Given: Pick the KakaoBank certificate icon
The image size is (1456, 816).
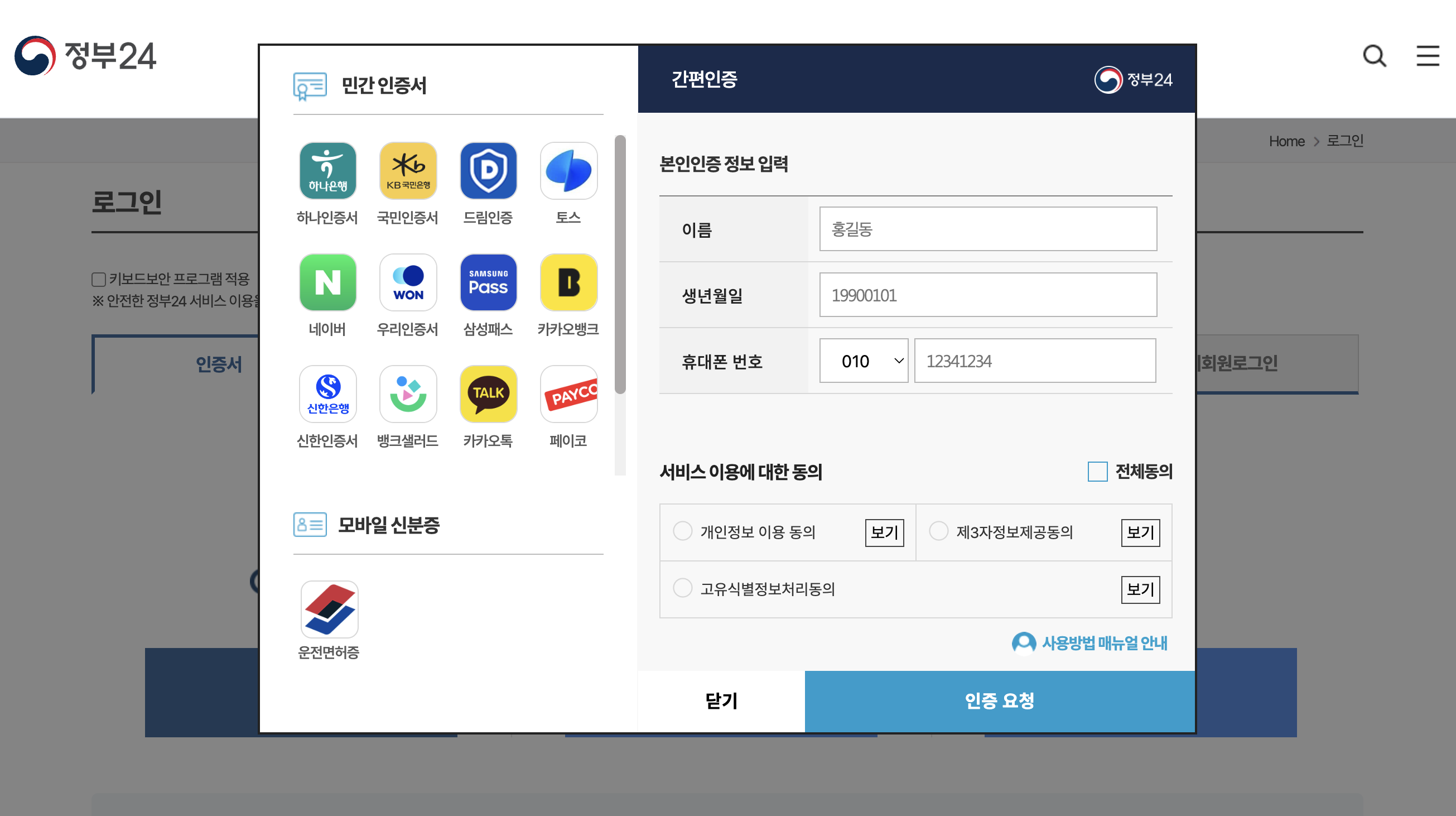Looking at the screenshot, I should (x=568, y=282).
